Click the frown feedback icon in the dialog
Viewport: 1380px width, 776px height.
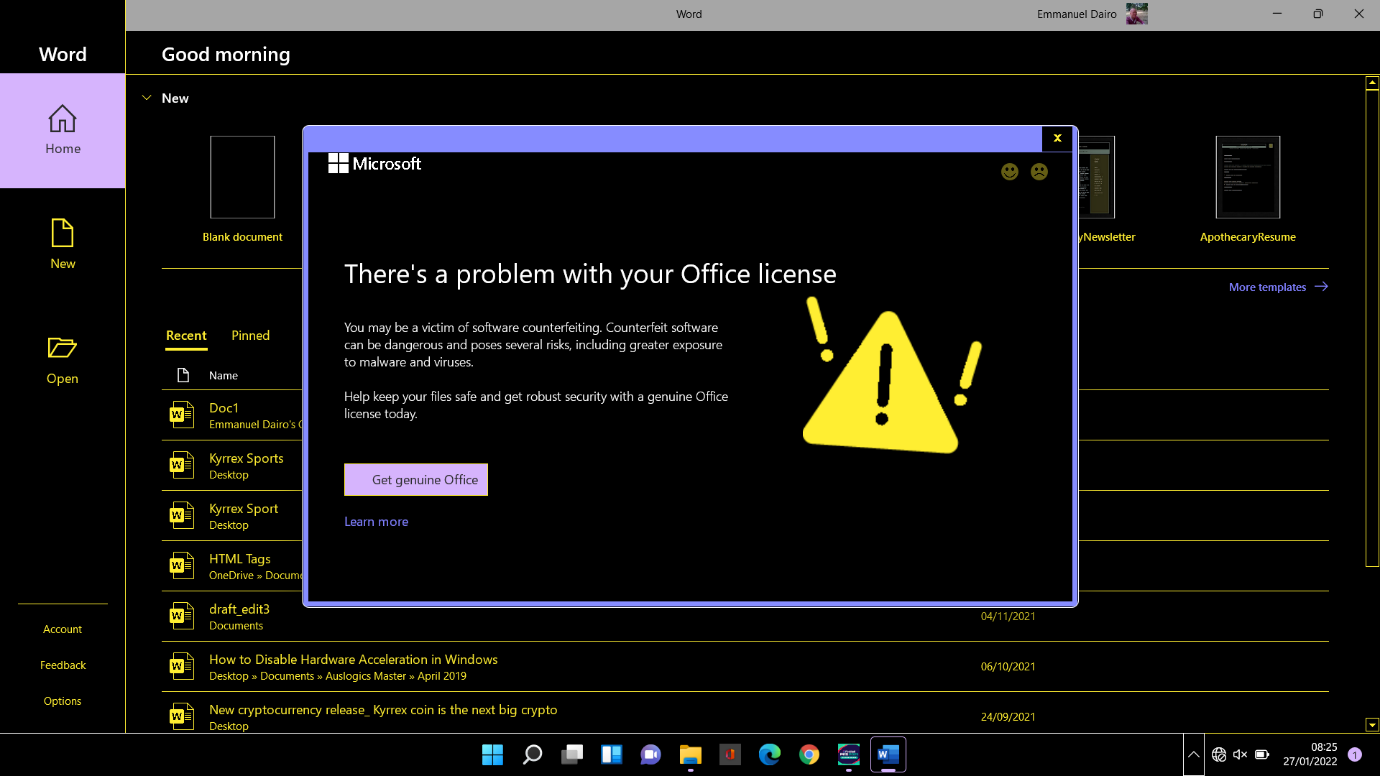pos(1039,171)
